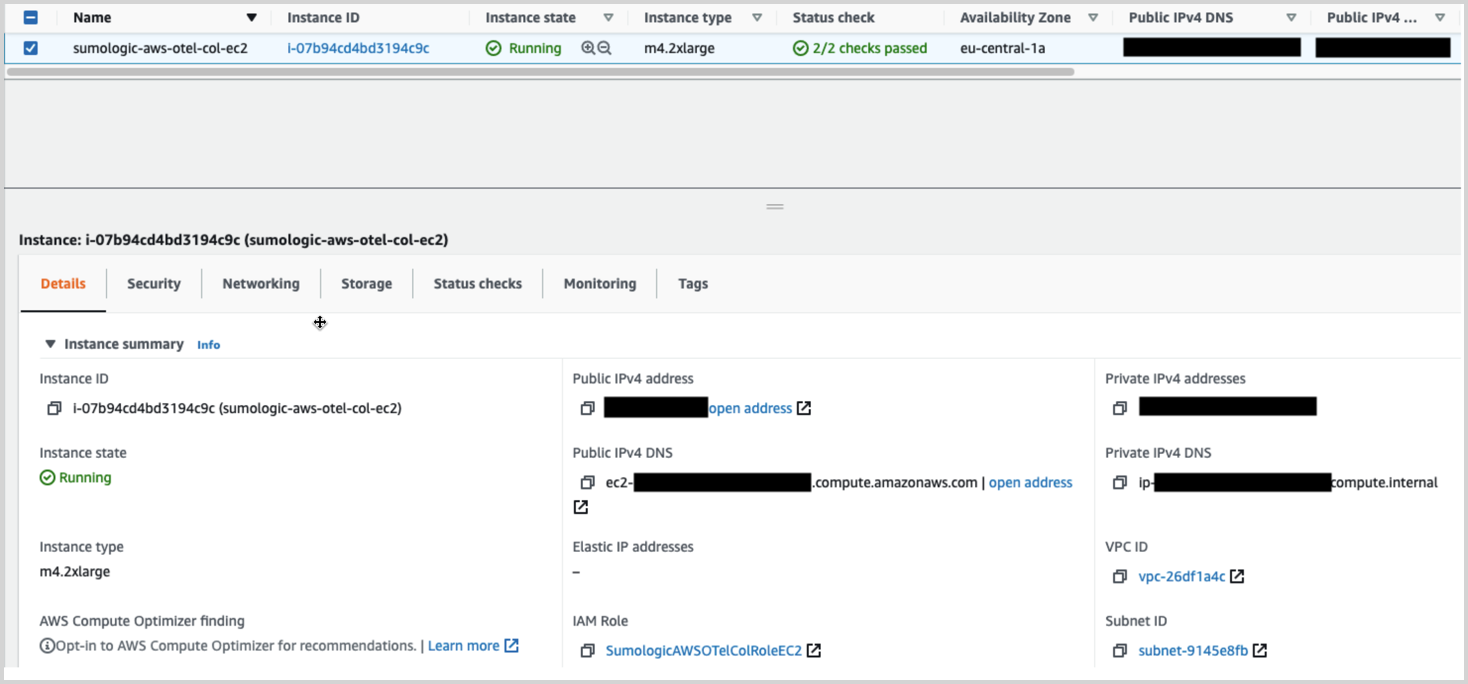
Task: Open the Availability Zone filter dropdown
Action: coord(1093,17)
